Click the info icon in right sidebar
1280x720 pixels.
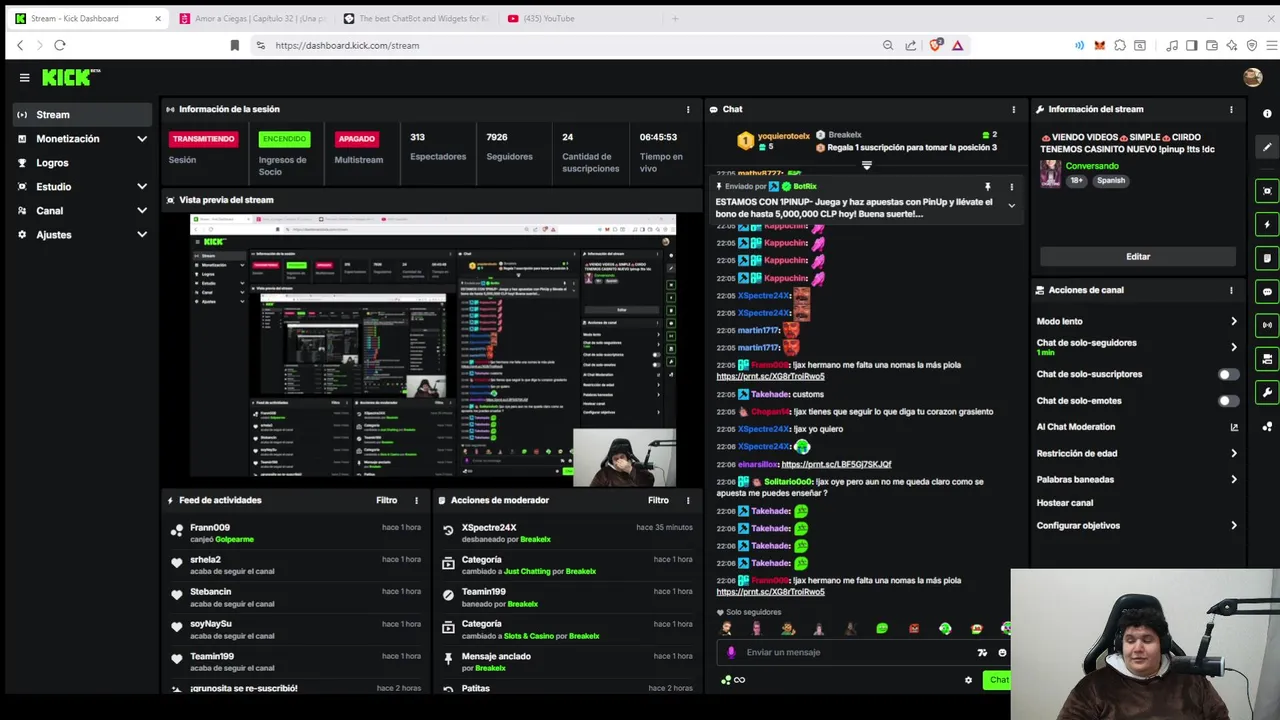[x=1267, y=114]
